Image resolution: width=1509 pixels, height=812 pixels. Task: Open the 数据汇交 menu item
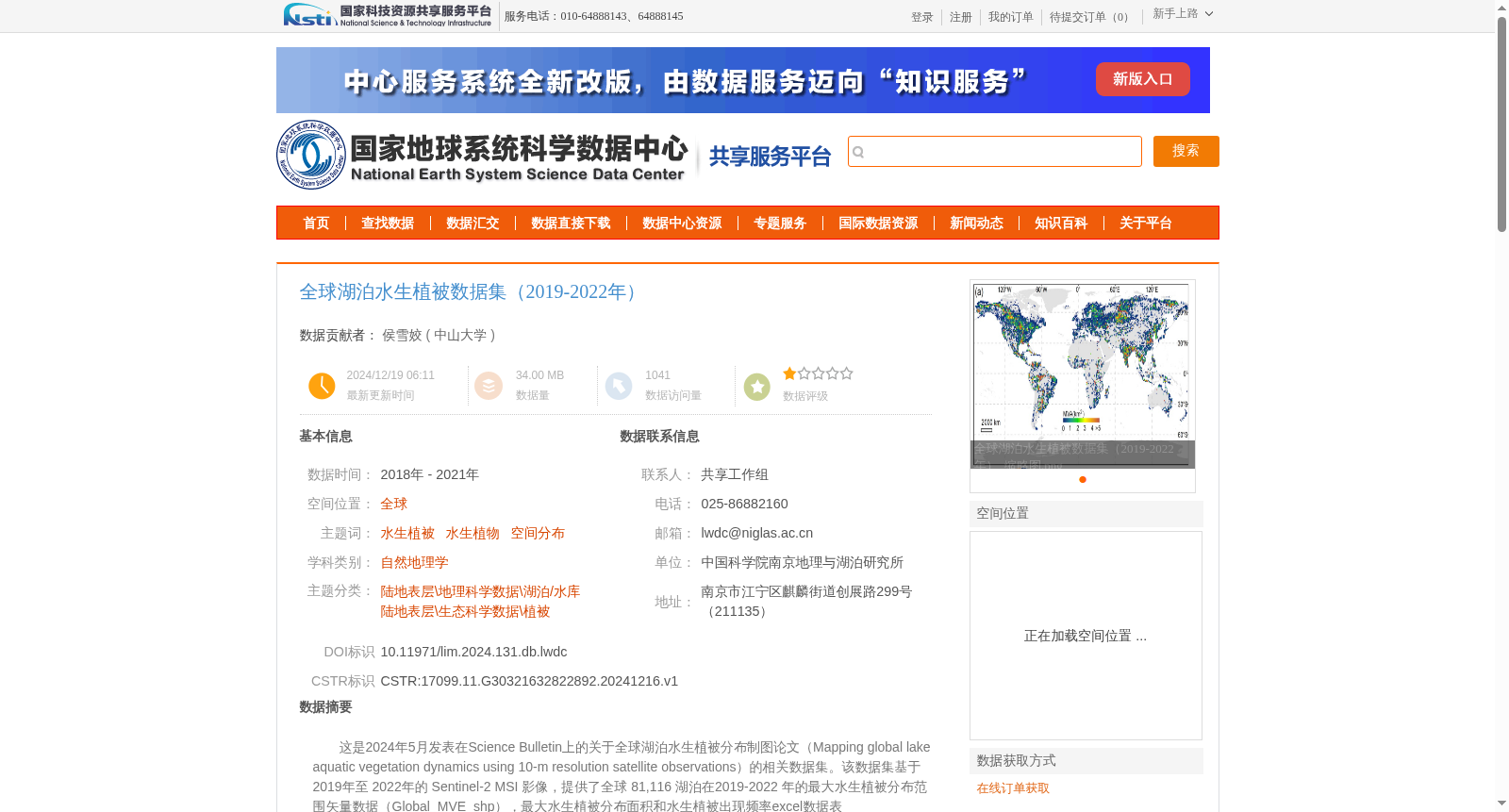pyautogui.click(x=473, y=224)
